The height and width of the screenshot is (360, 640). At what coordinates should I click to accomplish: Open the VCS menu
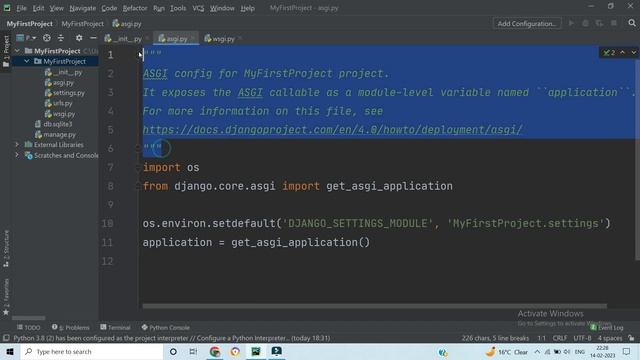pos(198,8)
